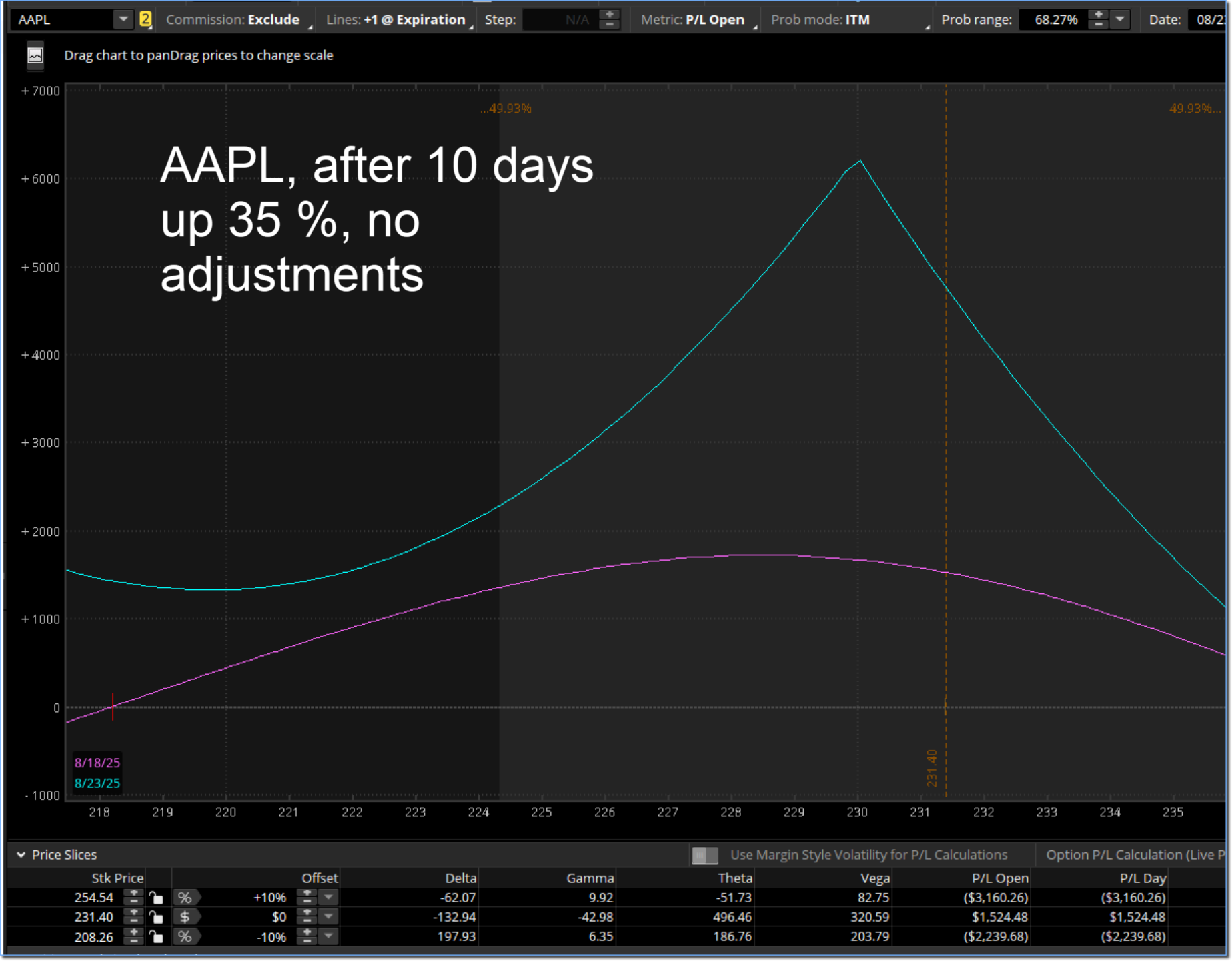Click the -132.94 delta value
The width and height of the screenshot is (1232, 961).
pos(454,917)
